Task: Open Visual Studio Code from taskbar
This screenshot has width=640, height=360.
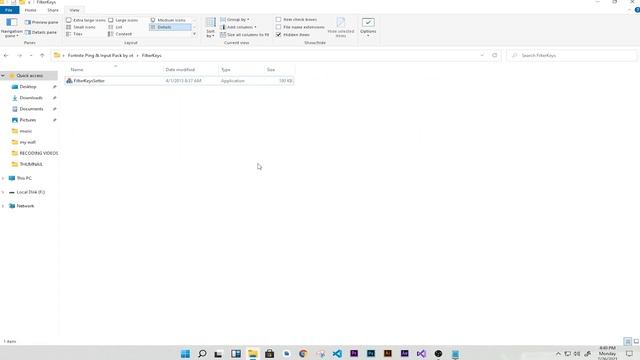Action: click(337, 353)
